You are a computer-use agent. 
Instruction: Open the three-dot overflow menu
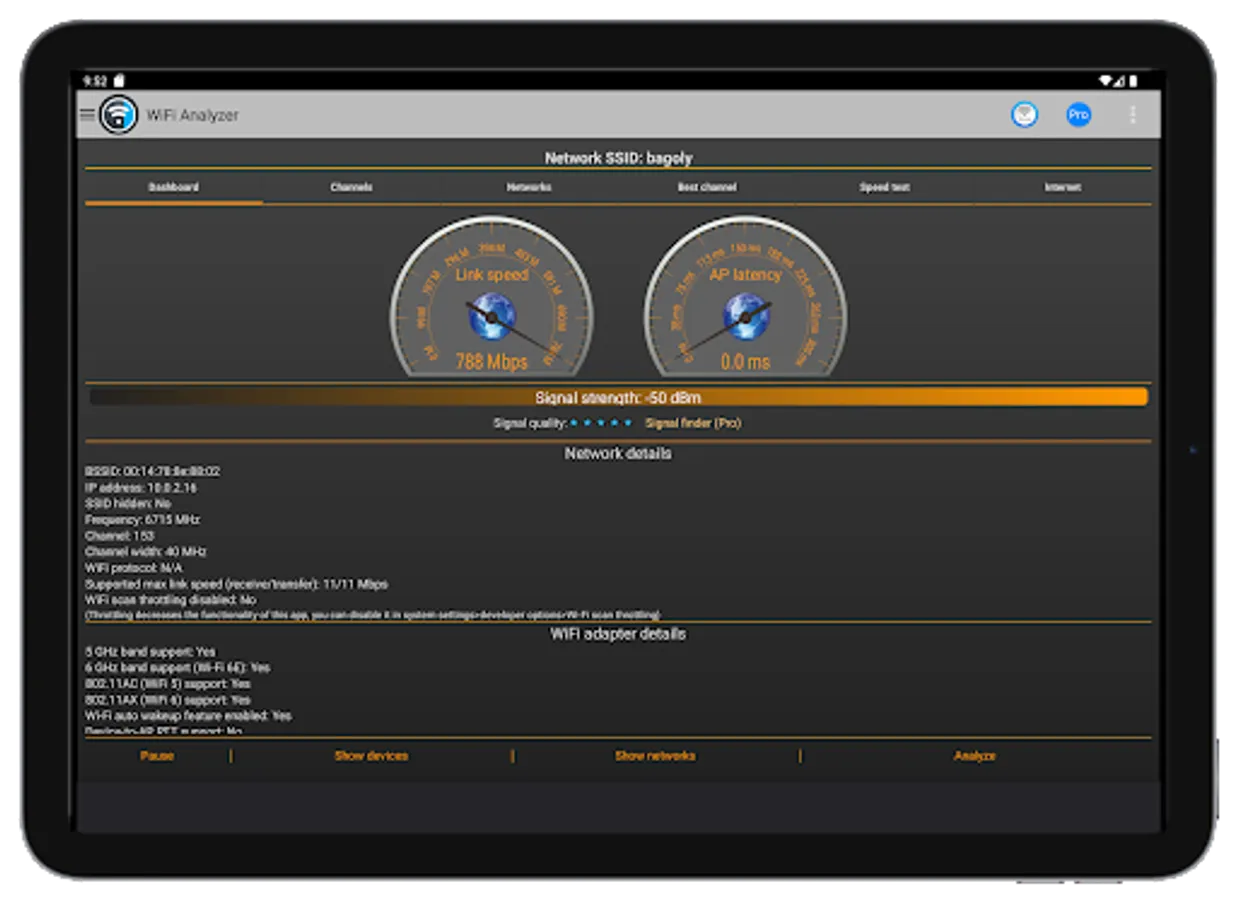point(1132,115)
